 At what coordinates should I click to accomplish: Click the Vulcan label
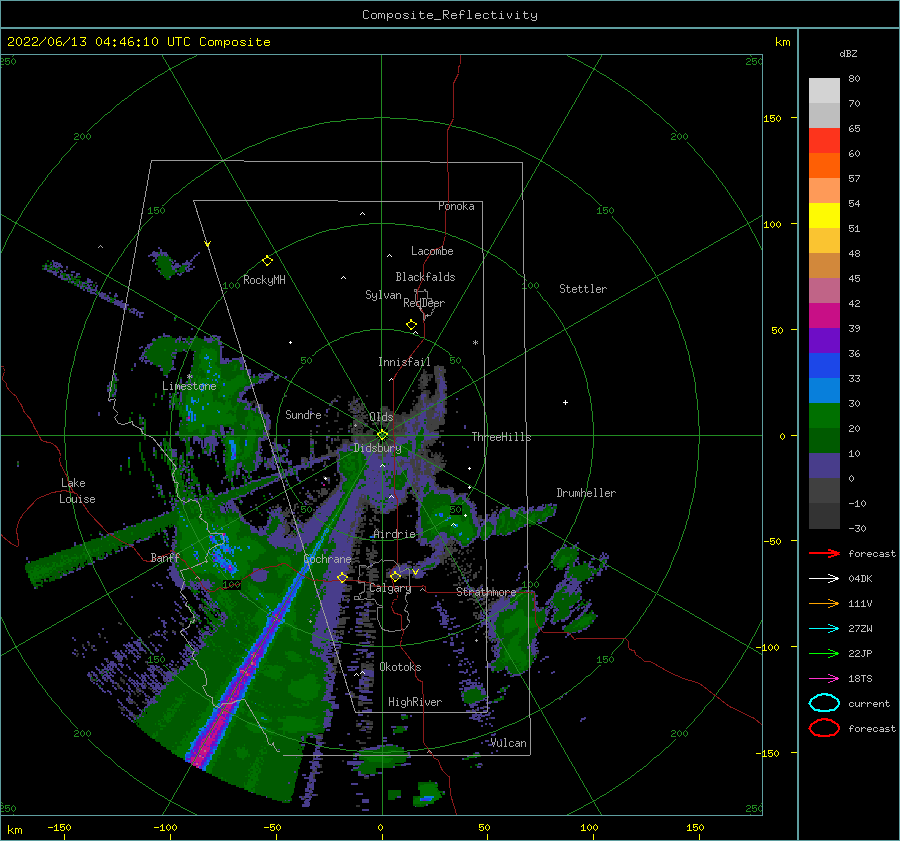click(509, 743)
